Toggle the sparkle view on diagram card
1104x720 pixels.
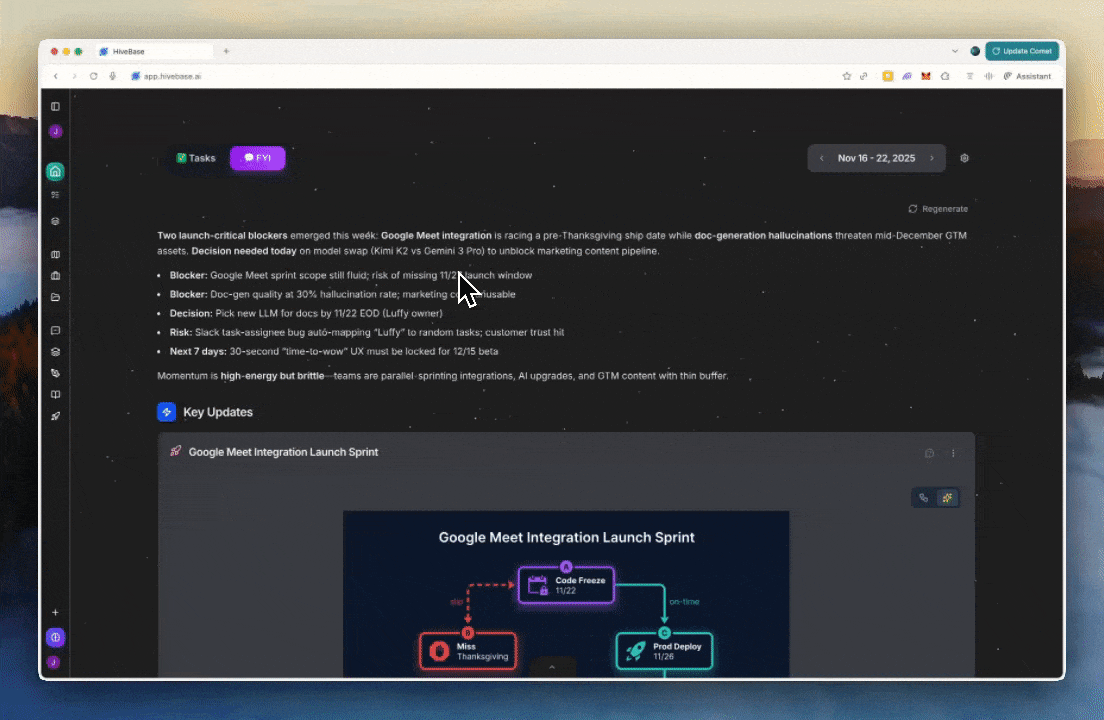click(x=947, y=497)
